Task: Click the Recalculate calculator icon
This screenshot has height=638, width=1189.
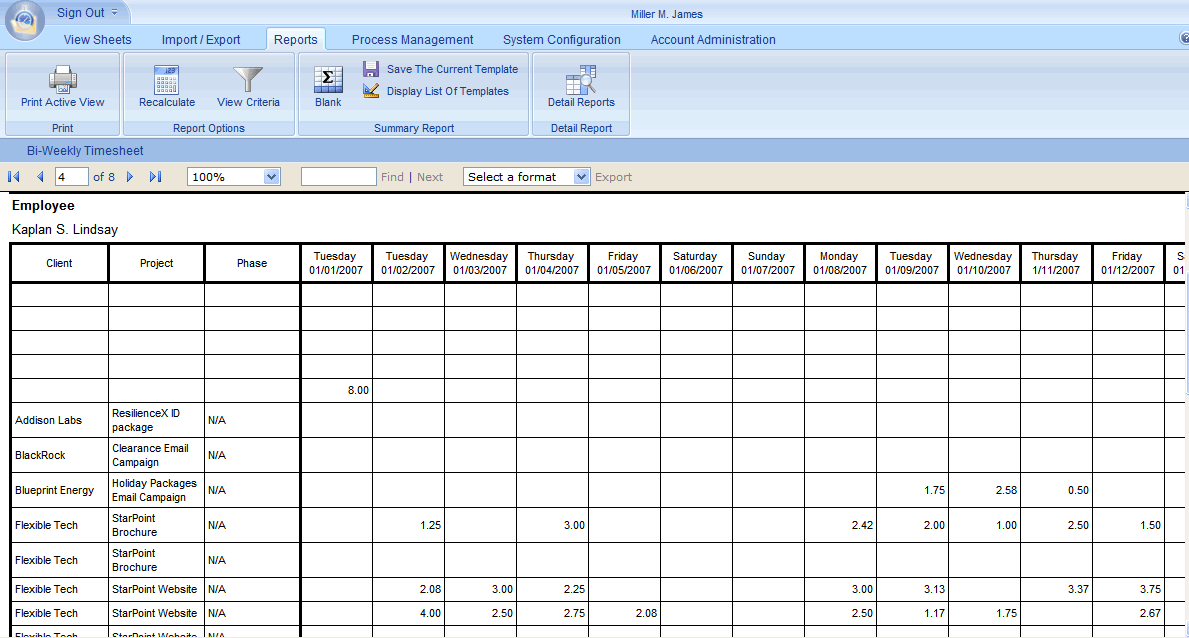Action: [167, 79]
